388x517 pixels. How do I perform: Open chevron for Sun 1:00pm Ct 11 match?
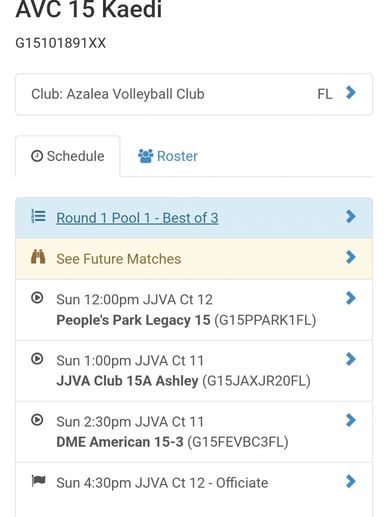click(351, 359)
